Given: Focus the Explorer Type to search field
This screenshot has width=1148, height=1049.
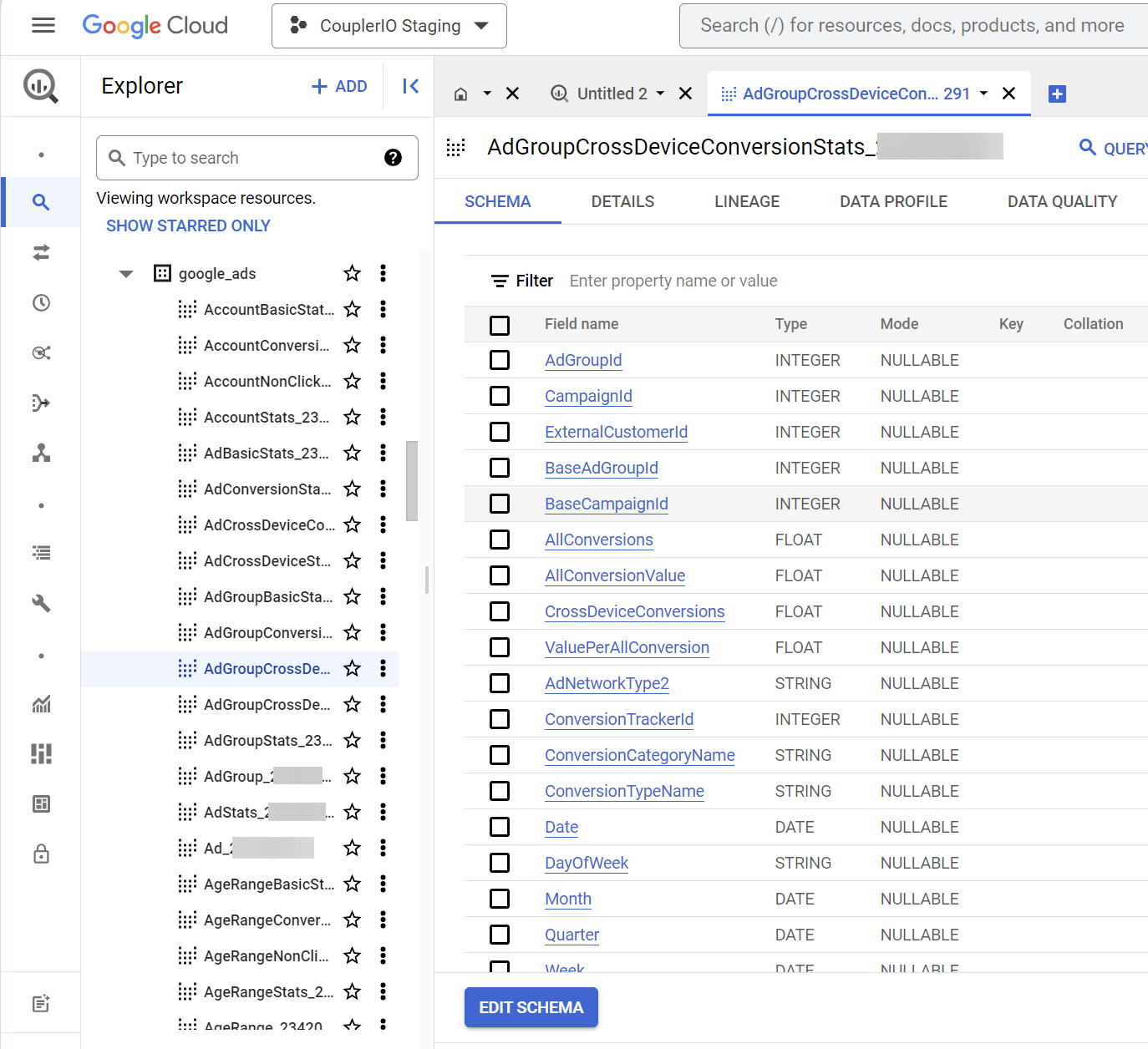Looking at the screenshot, I should (x=257, y=158).
